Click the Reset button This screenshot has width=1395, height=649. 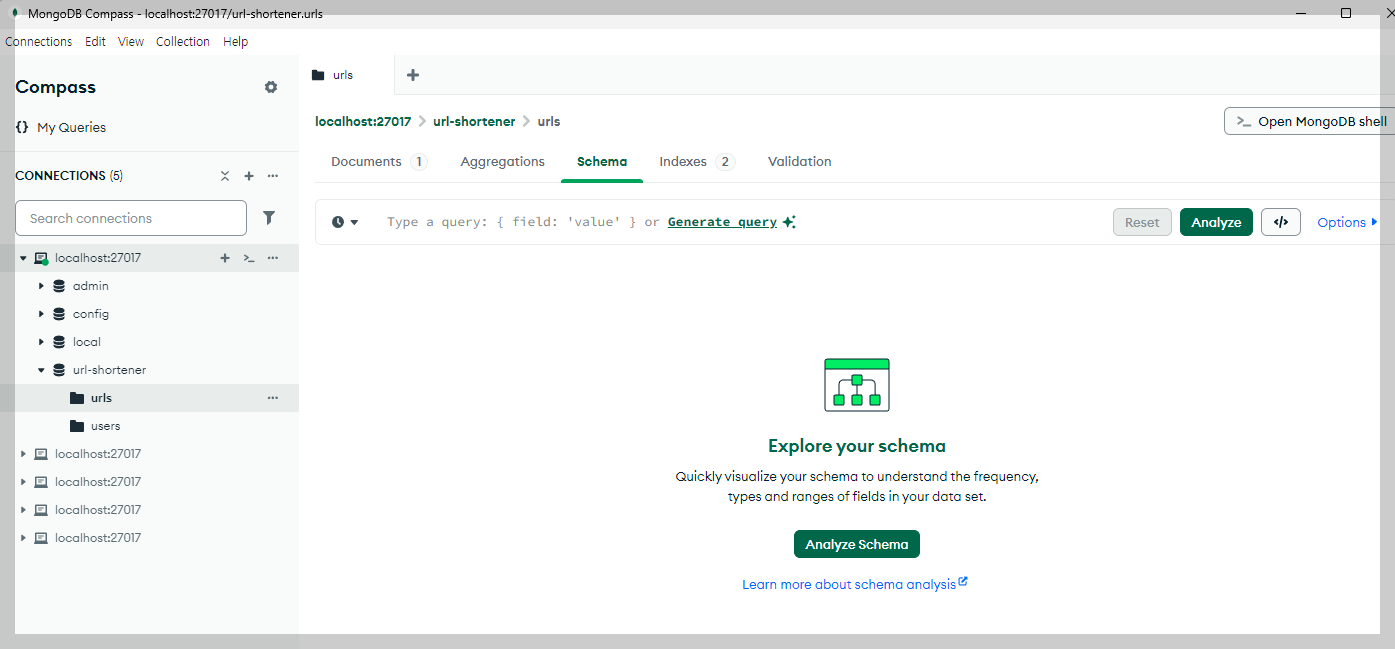pos(1142,222)
